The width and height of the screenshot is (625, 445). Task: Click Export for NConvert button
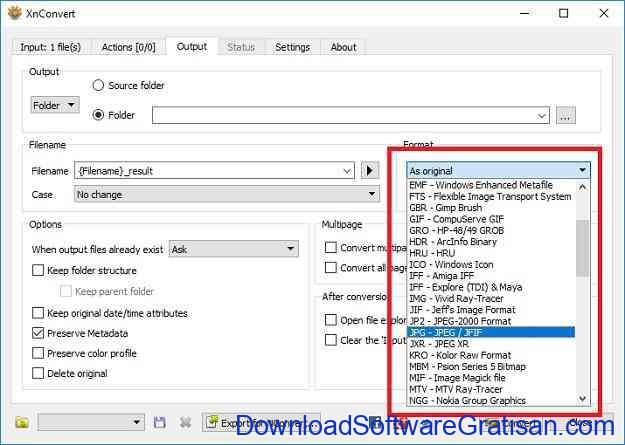(x=261, y=423)
